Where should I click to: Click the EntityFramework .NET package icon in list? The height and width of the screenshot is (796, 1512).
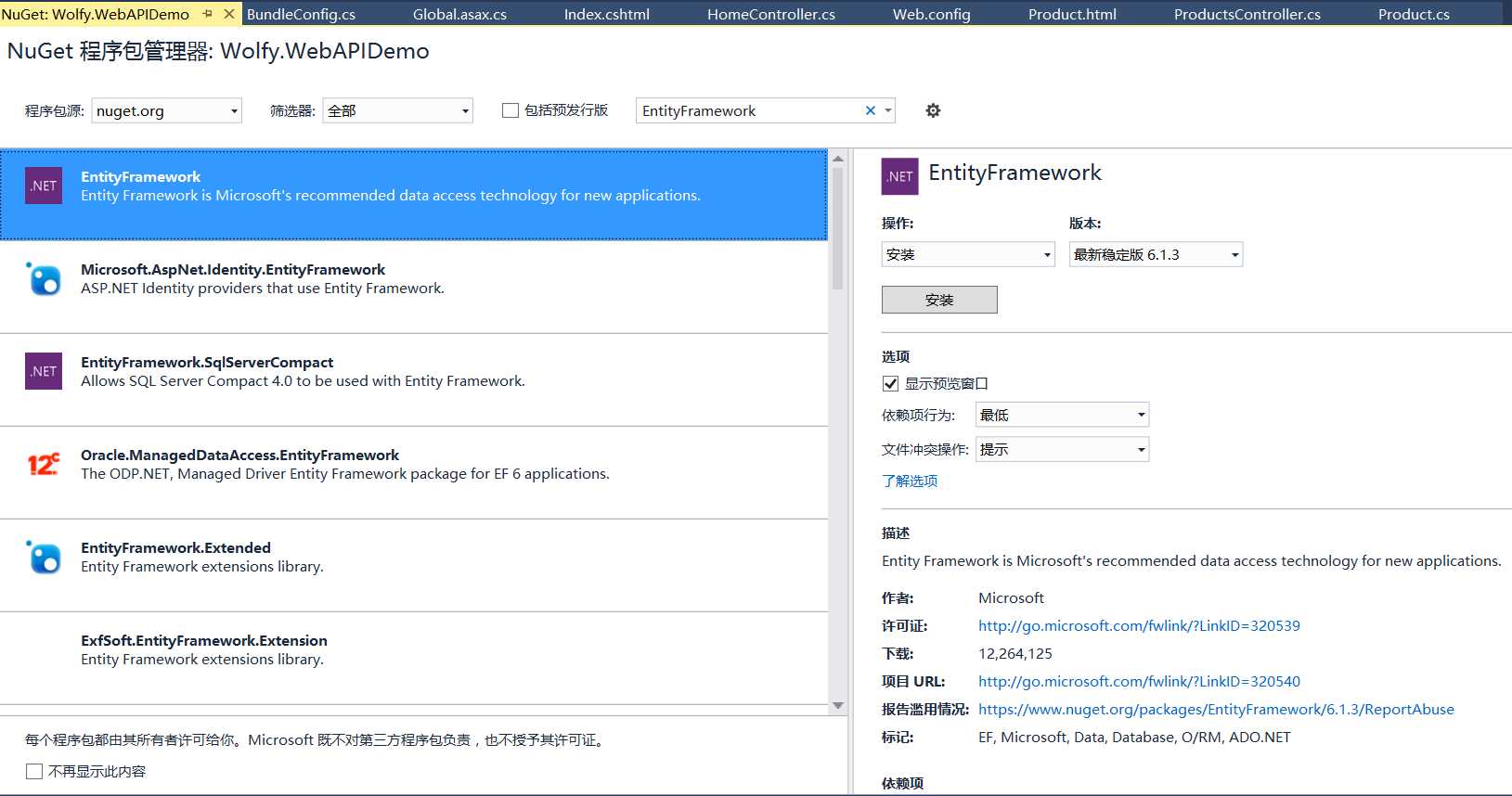(x=44, y=186)
